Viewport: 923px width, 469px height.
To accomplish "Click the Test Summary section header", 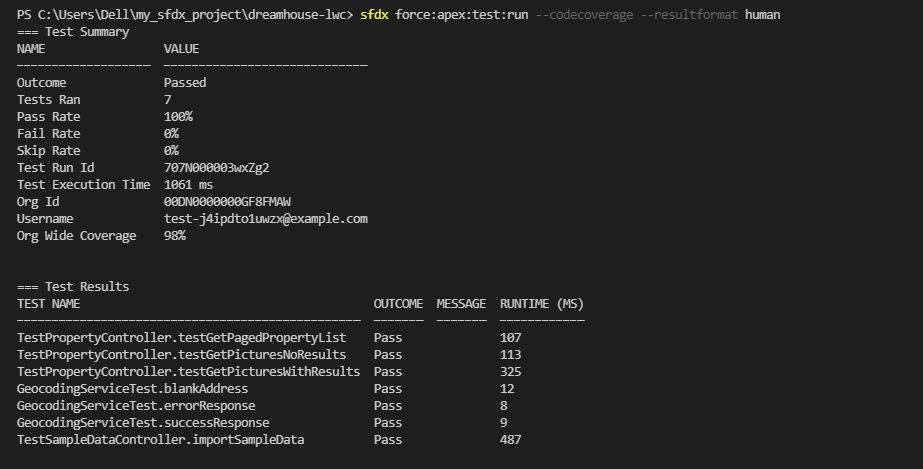I will click(x=73, y=32).
